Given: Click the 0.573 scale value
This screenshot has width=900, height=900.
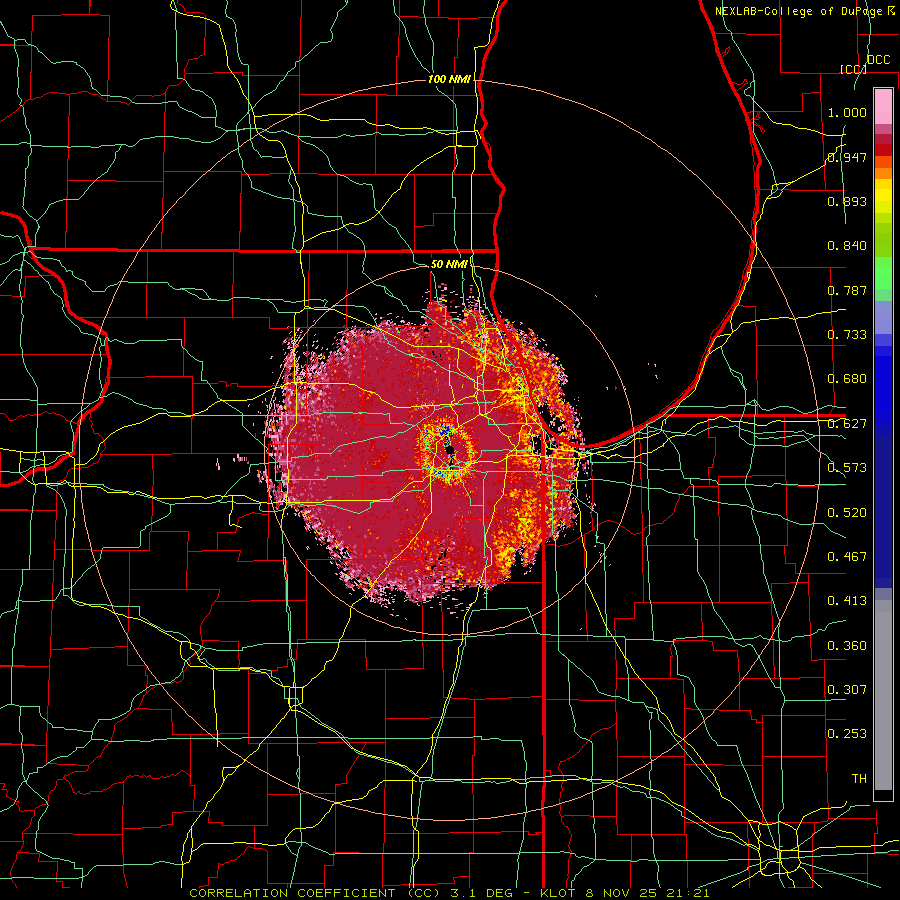Looking at the screenshot, I should coord(847,468).
